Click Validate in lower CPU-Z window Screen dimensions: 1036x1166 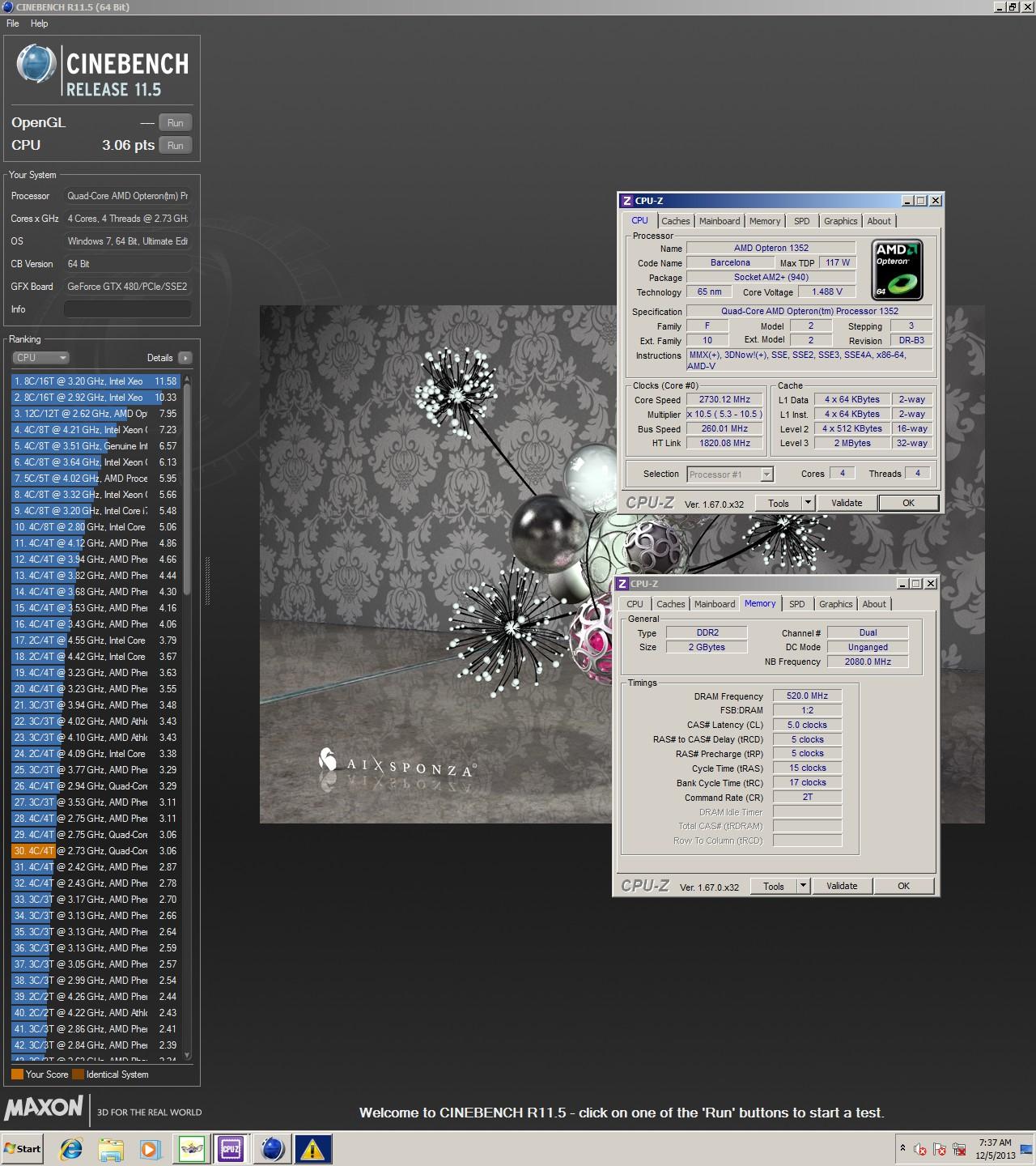click(842, 886)
